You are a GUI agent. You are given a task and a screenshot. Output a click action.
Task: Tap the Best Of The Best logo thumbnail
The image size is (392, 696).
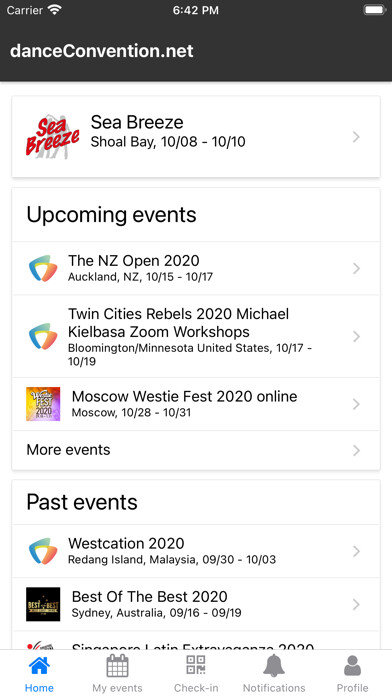[x=43, y=604]
